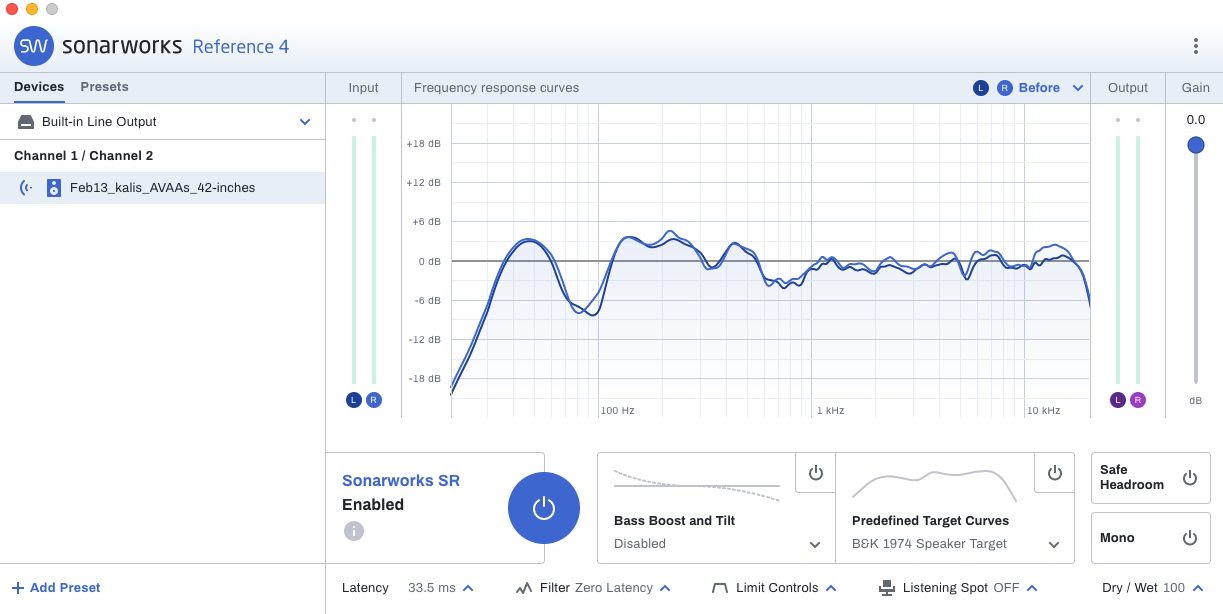Enable Bass Boost and Tilt power button
The height and width of the screenshot is (614, 1223).
(x=815, y=473)
